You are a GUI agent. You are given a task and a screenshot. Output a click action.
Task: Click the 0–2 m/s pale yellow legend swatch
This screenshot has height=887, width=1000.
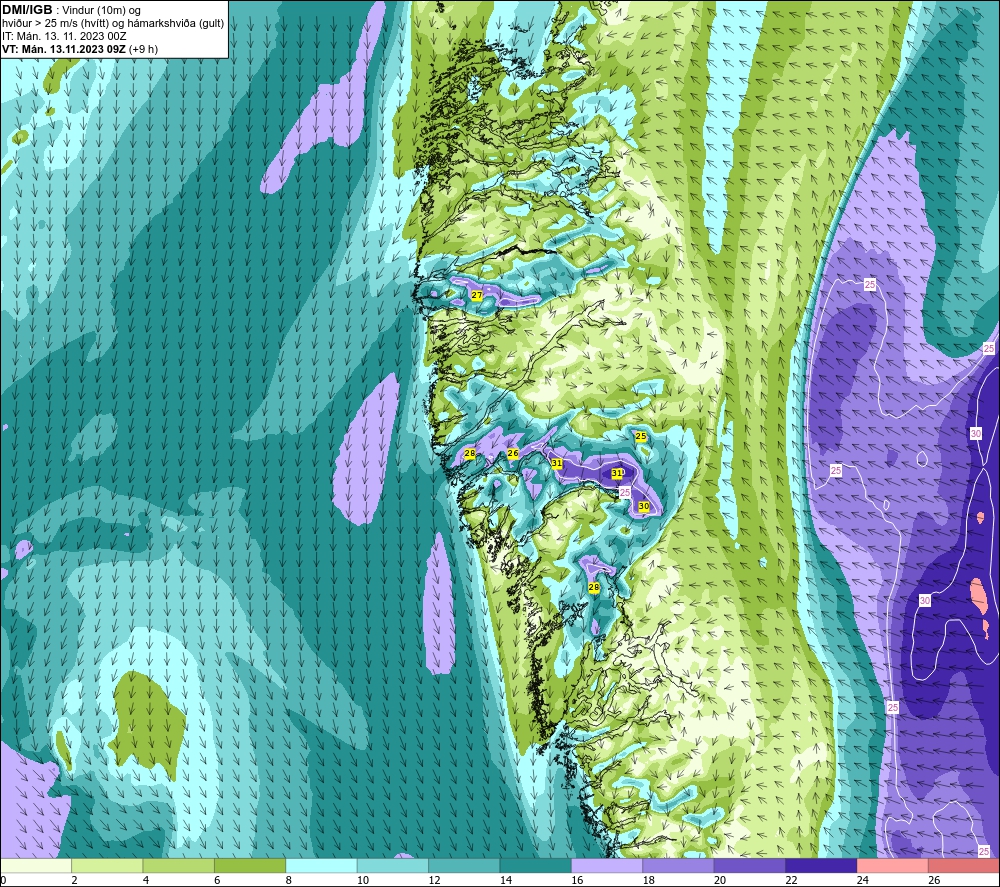36,865
